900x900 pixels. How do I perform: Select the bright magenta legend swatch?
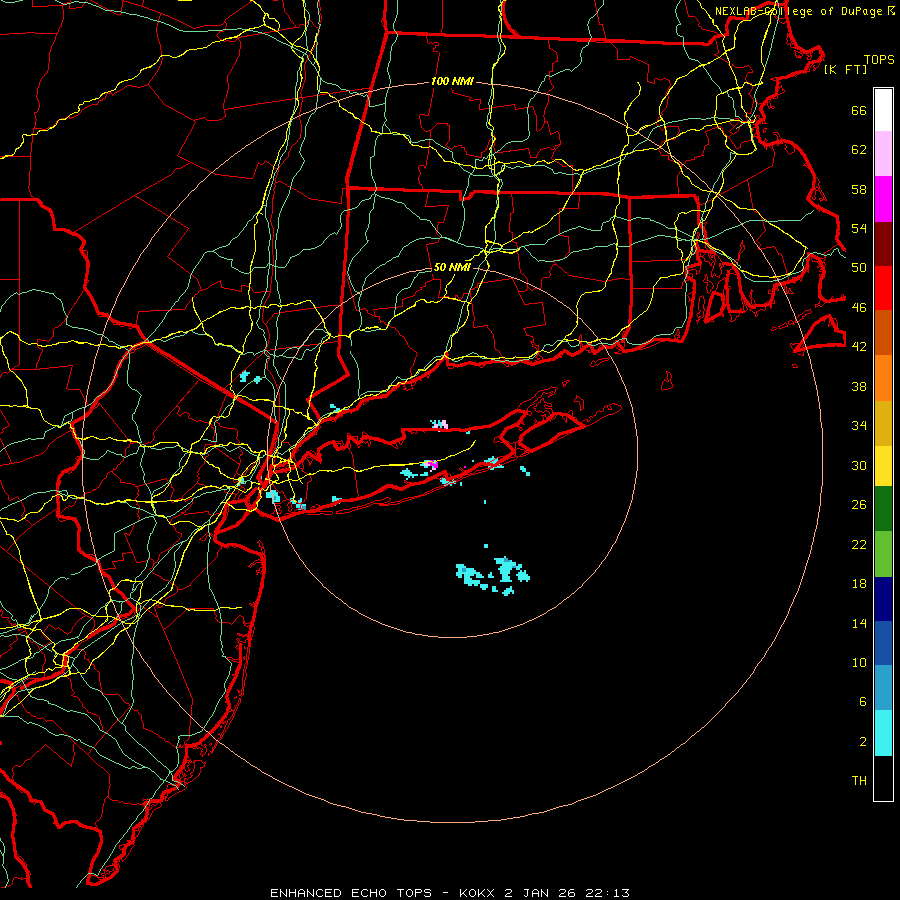pos(883,199)
